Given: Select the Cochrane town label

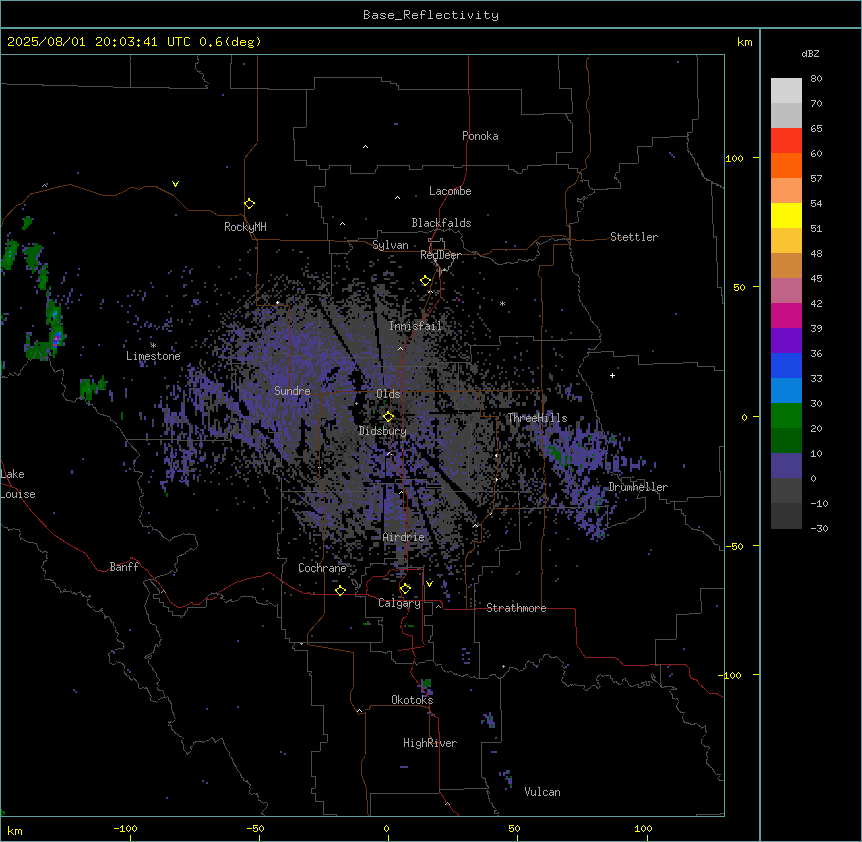Looking at the screenshot, I should click(x=322, y=568).
